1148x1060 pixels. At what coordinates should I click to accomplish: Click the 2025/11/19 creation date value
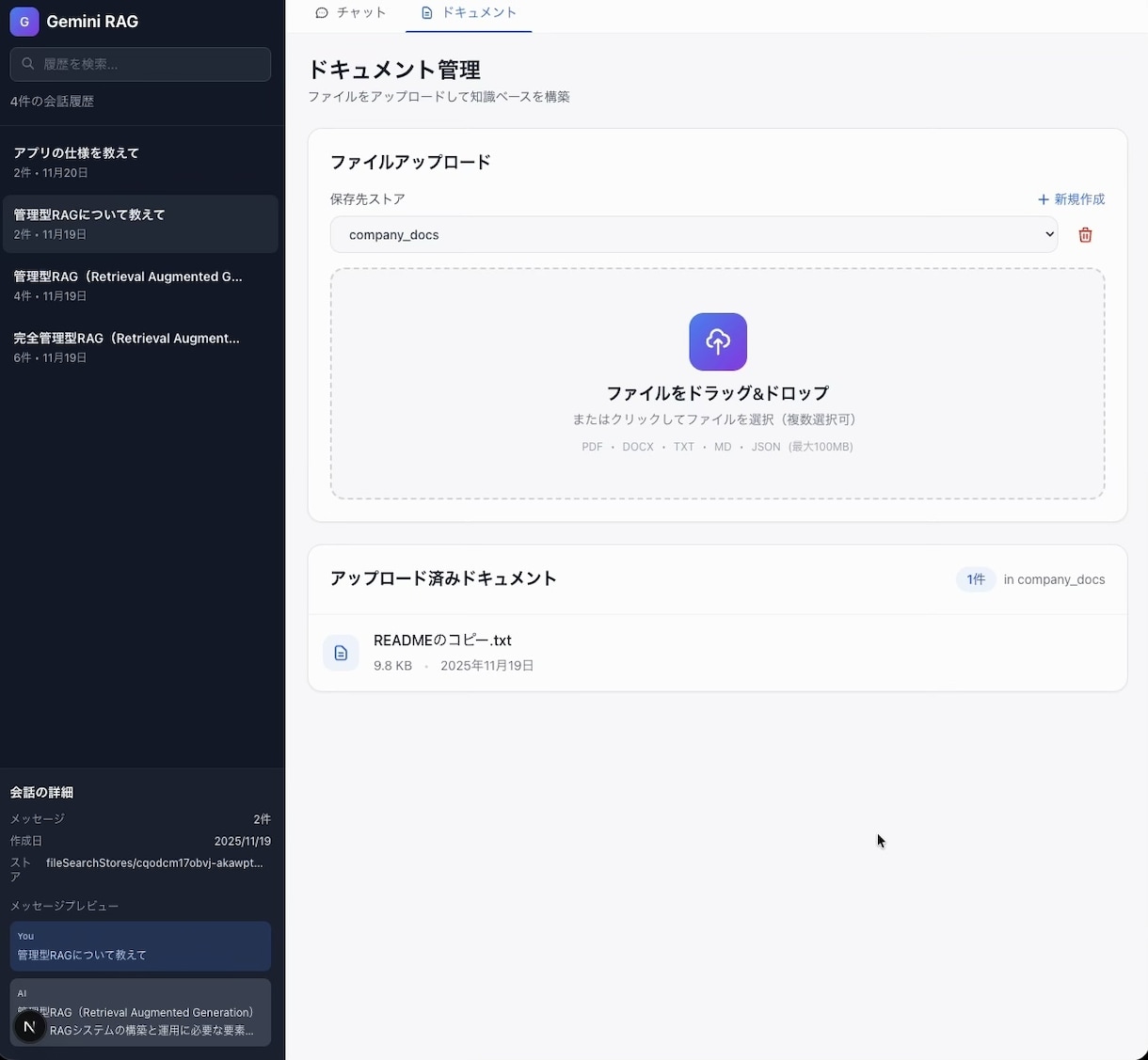coord(243,841)
